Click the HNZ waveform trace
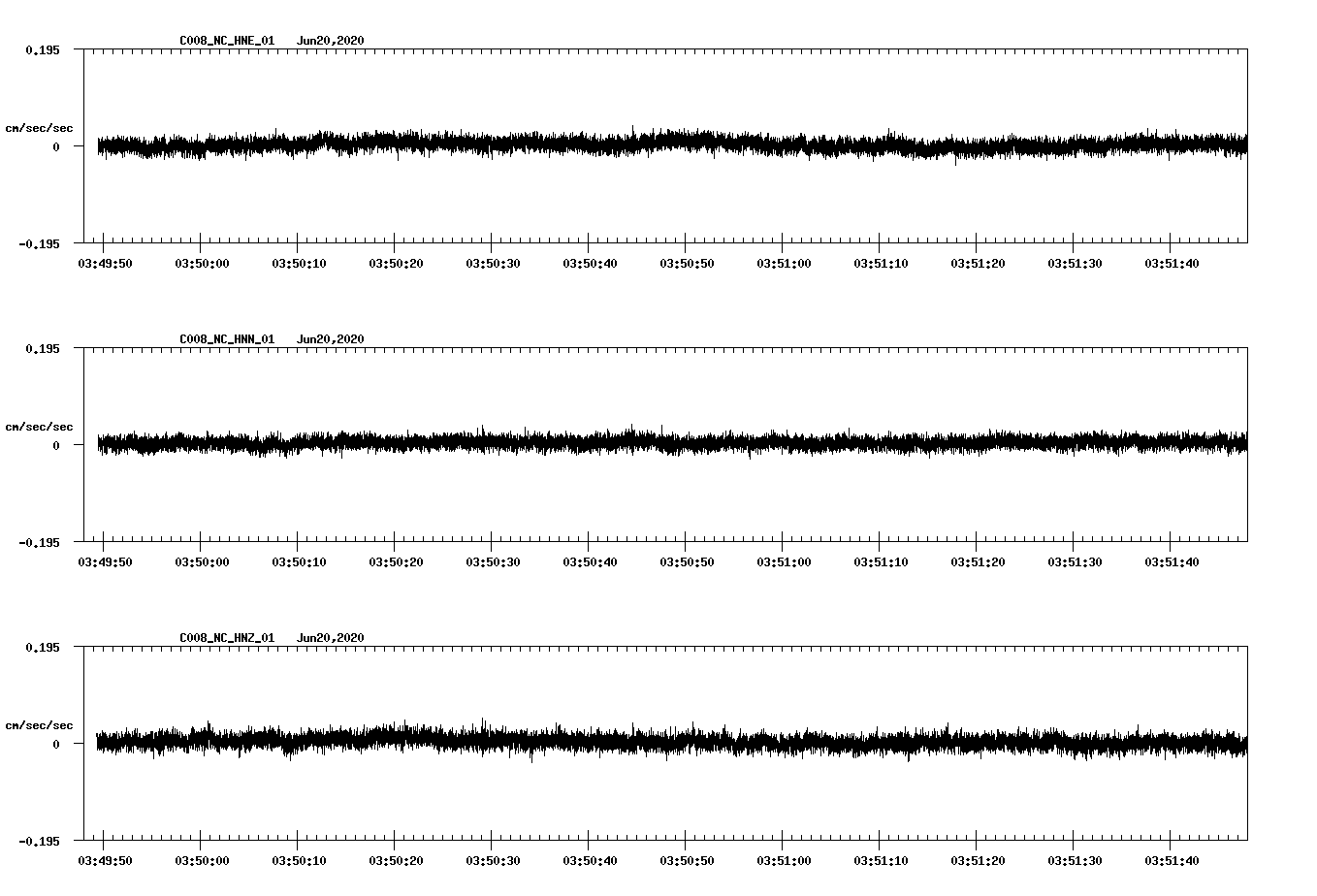This screenshot has width=1317, height=896. [672, 742]
